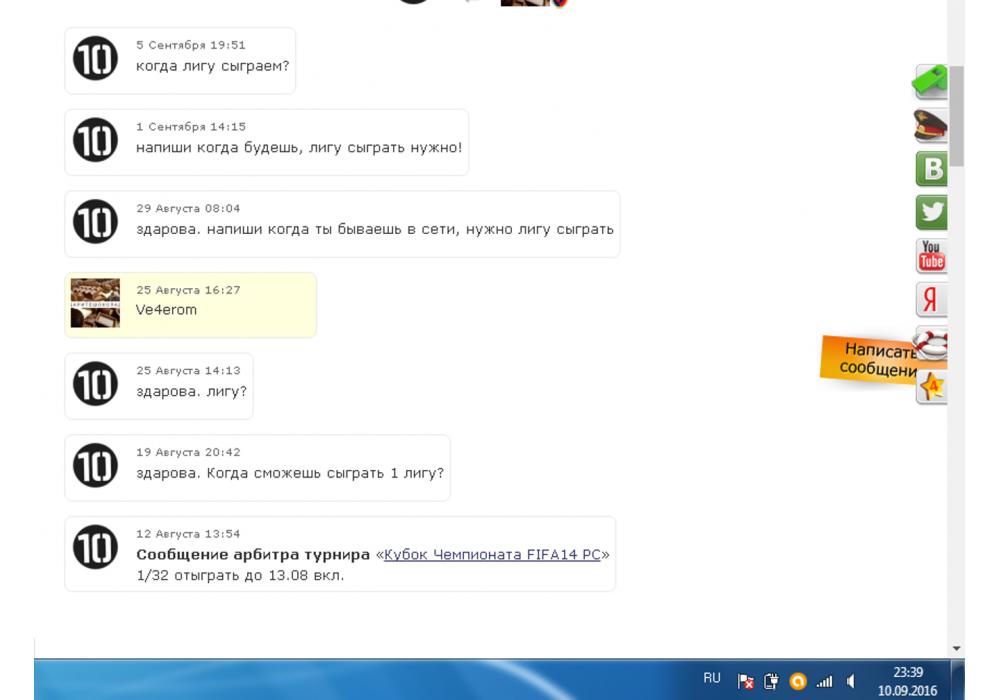1000x700 pixels.
Task: Click the timestamp 25 Августа 16:27
Action: (x=188, y=290)
